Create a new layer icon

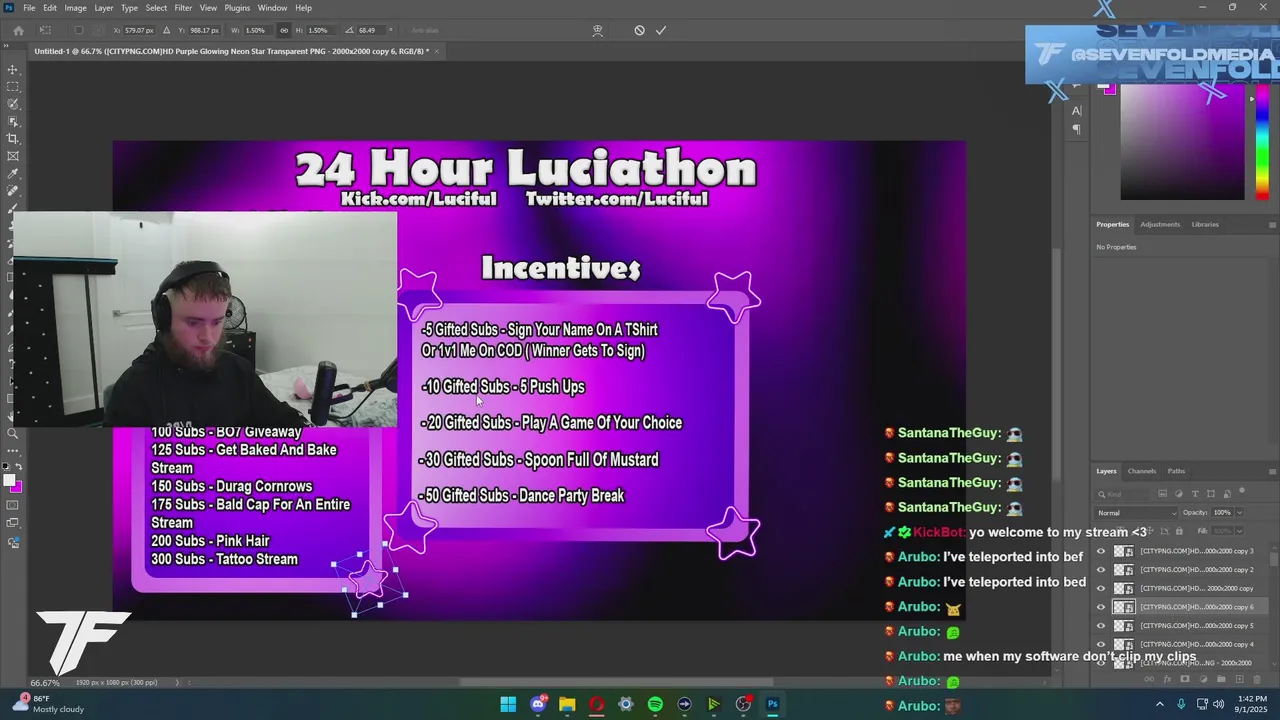click(x=1238, y=679)
